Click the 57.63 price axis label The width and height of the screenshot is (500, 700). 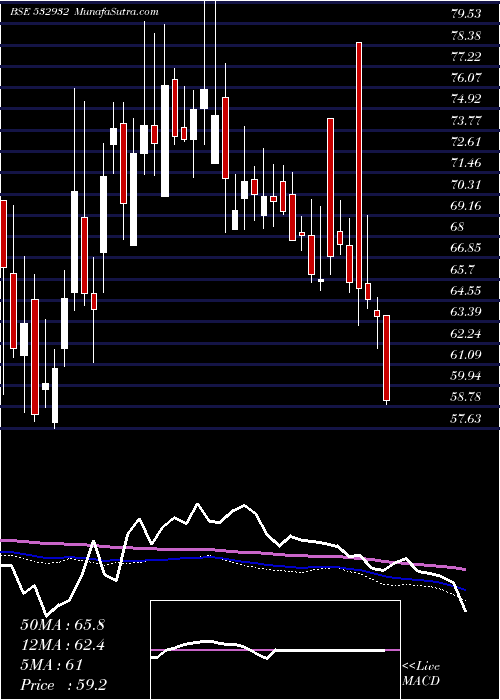[x=466, y=419]
